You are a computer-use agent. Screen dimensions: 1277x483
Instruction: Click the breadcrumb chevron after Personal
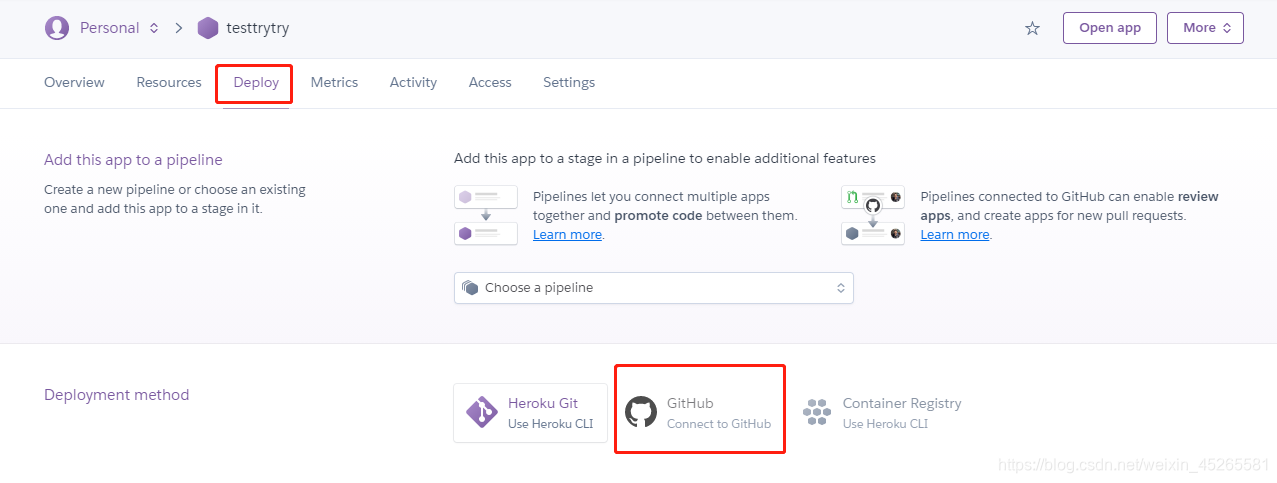pyautogui.click(x=179, y=28)
